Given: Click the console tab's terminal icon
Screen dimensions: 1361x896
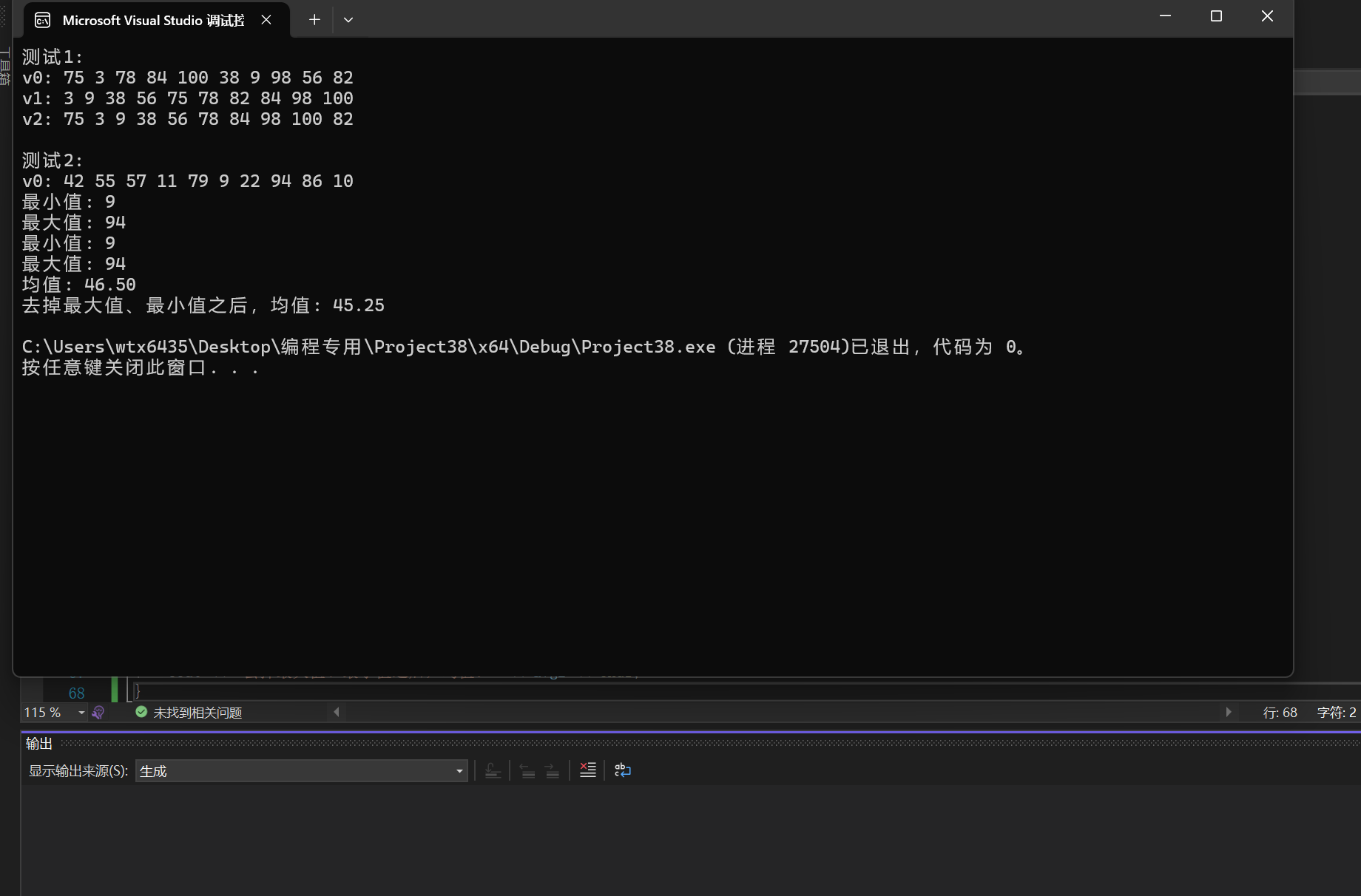Looking at the screenshot, I should (43, 20).
